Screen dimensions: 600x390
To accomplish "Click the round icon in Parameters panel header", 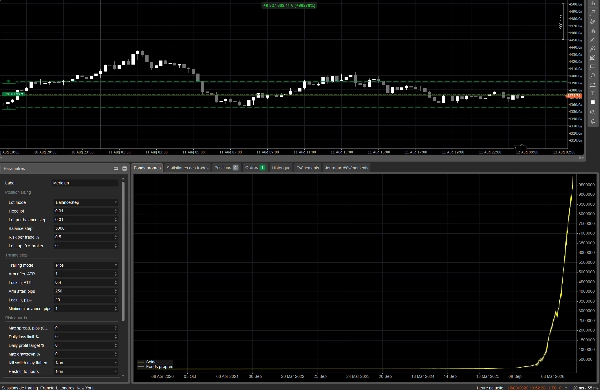I will (124, 168).
